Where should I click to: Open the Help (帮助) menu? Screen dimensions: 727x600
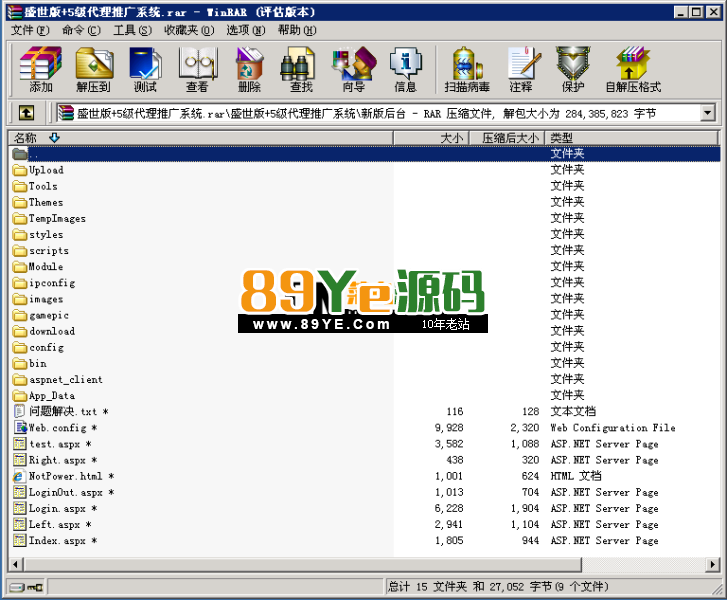point(297,30)
